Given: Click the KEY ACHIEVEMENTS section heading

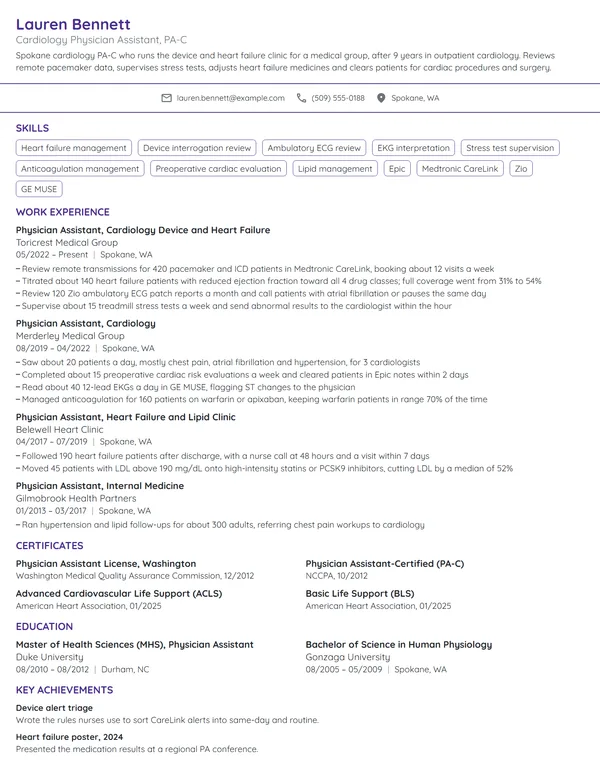Looking at the screenshot, I should point(64,690).
